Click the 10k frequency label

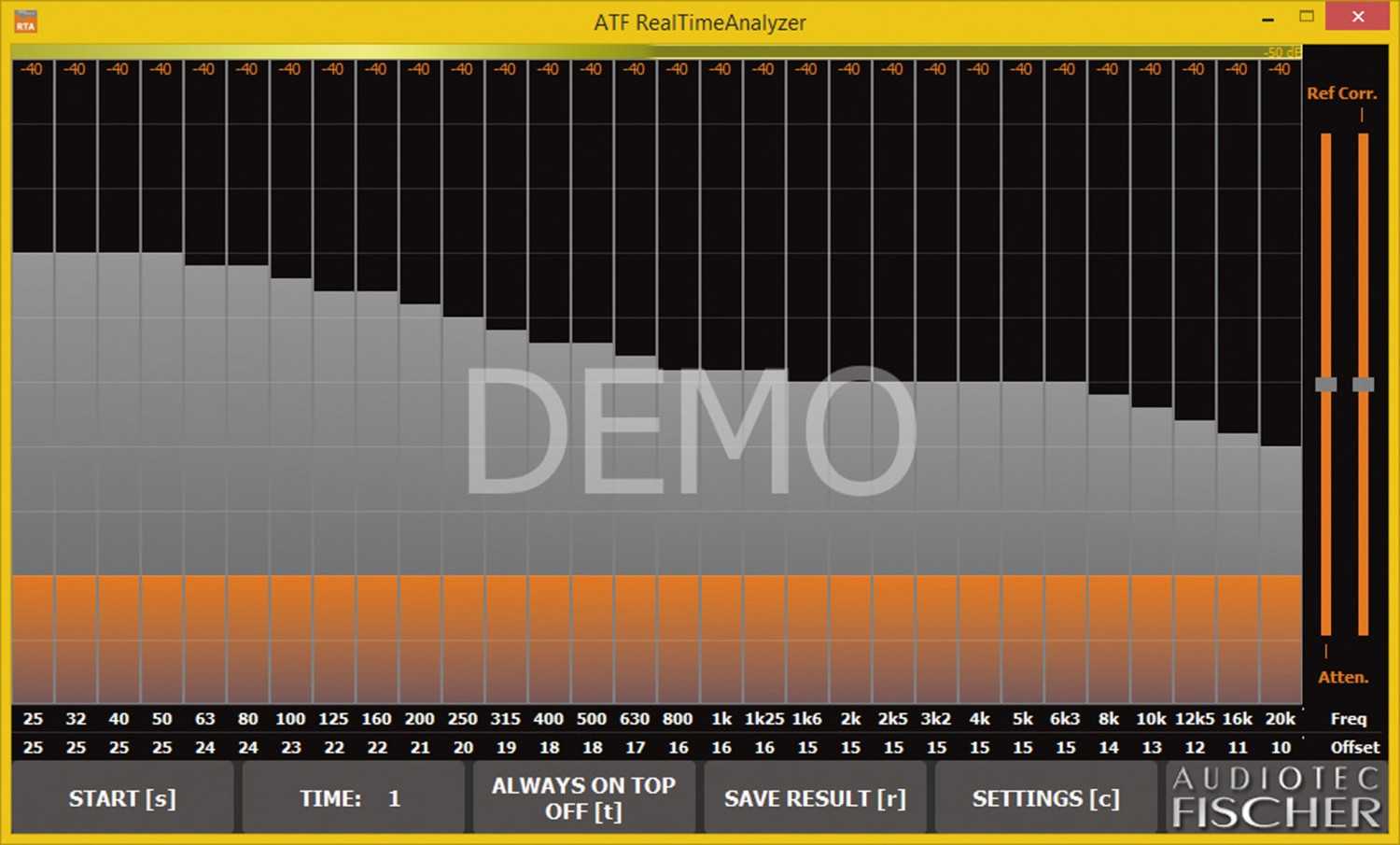(x=1151, y=719)
